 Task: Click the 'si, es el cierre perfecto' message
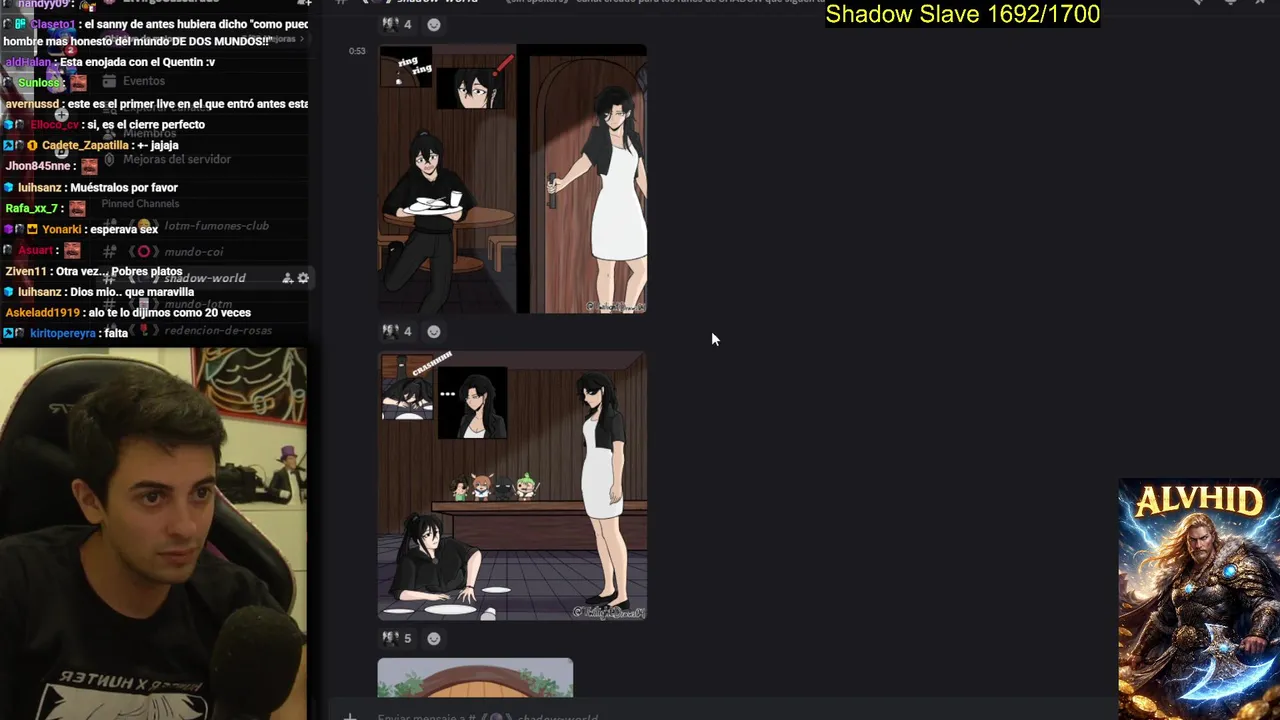pyautogui.click(x=146, y=124)
